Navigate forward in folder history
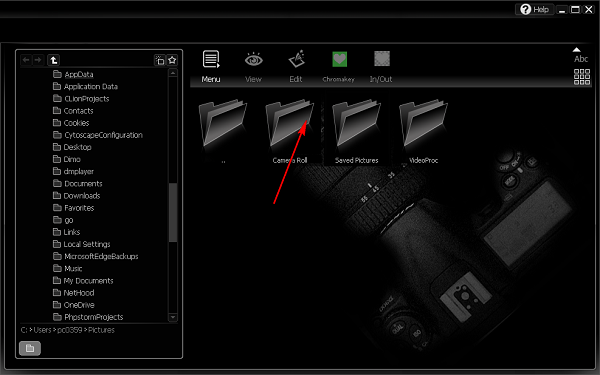Image resolution: width=600 pixels, height=375 pixels. pyautogui.click(x=38, y=60)
